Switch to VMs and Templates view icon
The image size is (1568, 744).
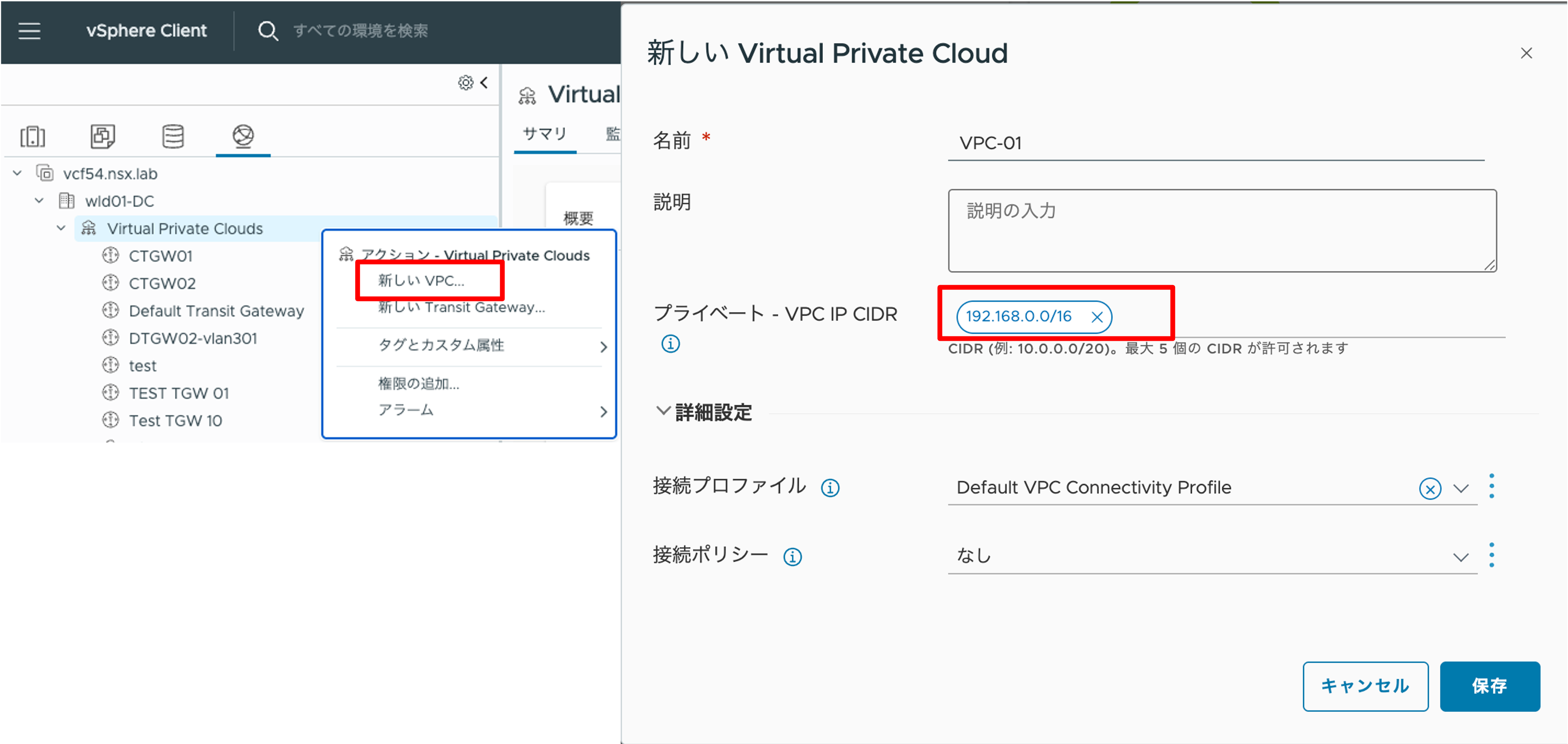[103, 136]
